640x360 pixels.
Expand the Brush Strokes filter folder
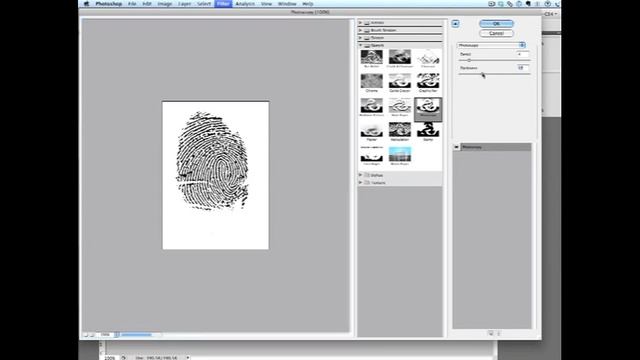pyautogui.click(x=360, y=30)
